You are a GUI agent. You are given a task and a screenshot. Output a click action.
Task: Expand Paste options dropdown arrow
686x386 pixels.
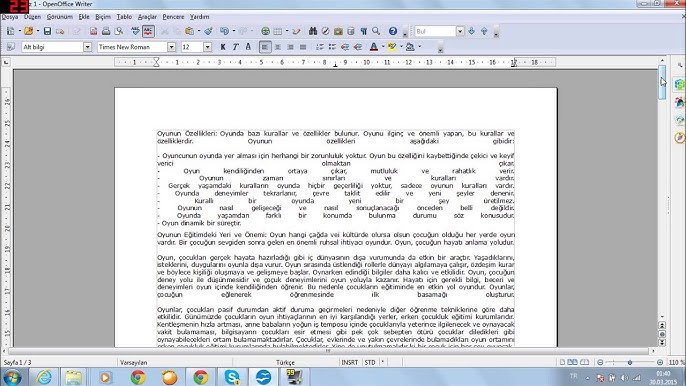point(199,32)
